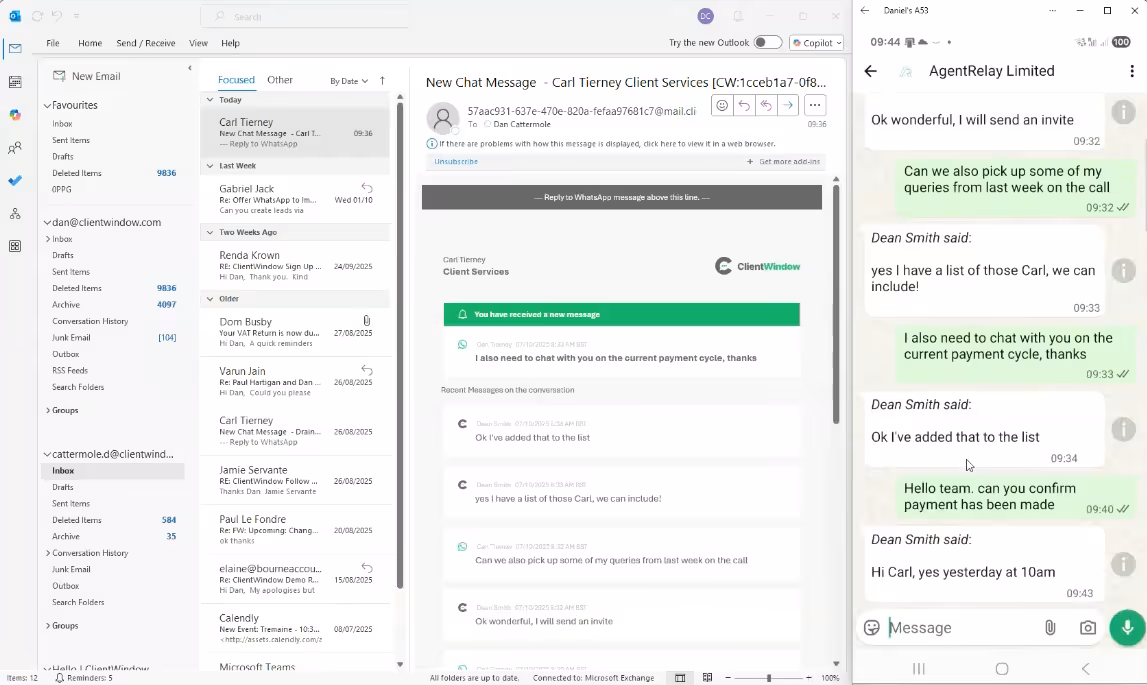This screenshot has width=1147, height=685.
Task: Click the Send/Receive sync icon in title bar
Action: [x=37, y=15]
